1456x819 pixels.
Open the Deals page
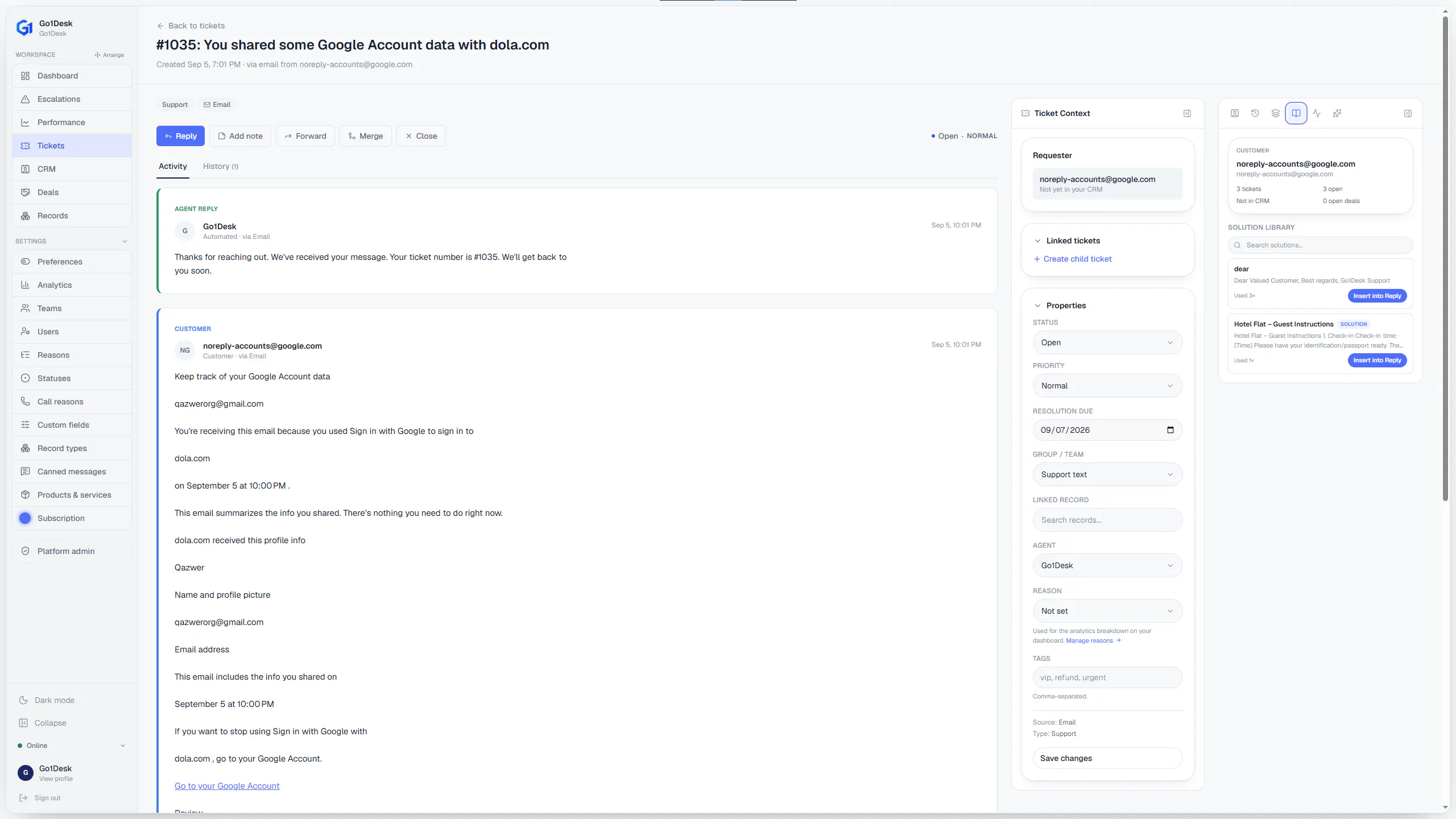pos(72,192)
